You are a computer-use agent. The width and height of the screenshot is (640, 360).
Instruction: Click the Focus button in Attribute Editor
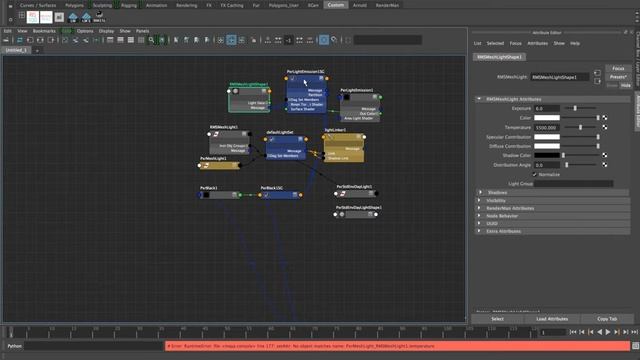tap(618, 69)
